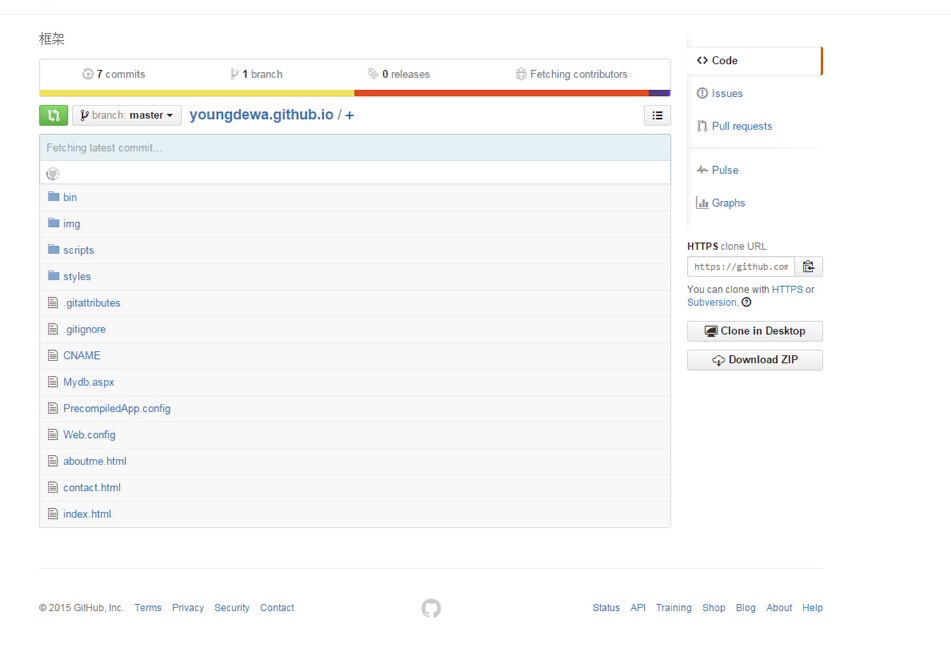
Task: Click the Subversion help question mark icon
Action: click(747, 302)
